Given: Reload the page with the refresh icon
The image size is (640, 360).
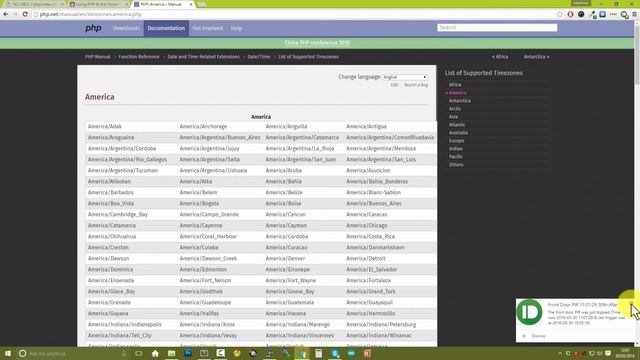Looking at the screenshot, I should 25,14.
